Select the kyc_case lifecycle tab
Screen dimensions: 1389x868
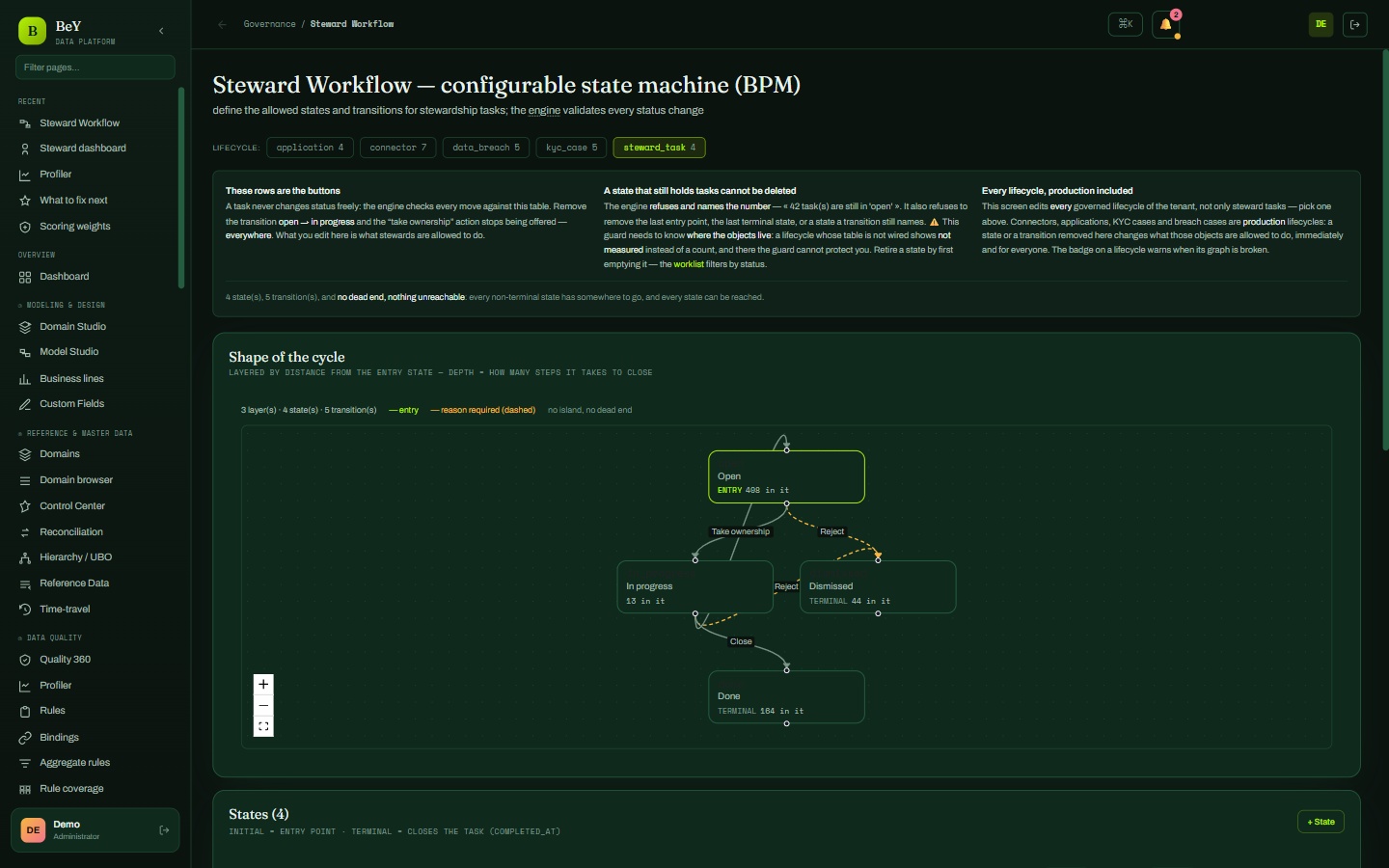tap(571, 148)
